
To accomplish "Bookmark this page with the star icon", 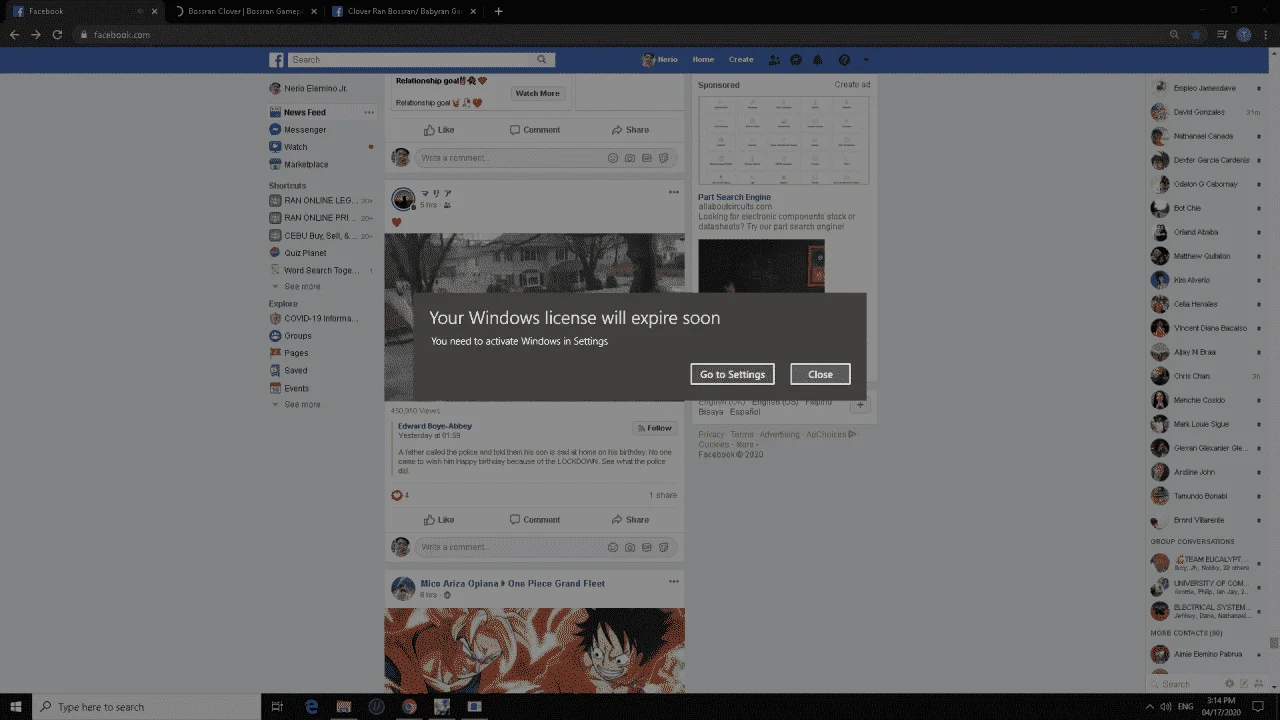I will pos(1196,35).
